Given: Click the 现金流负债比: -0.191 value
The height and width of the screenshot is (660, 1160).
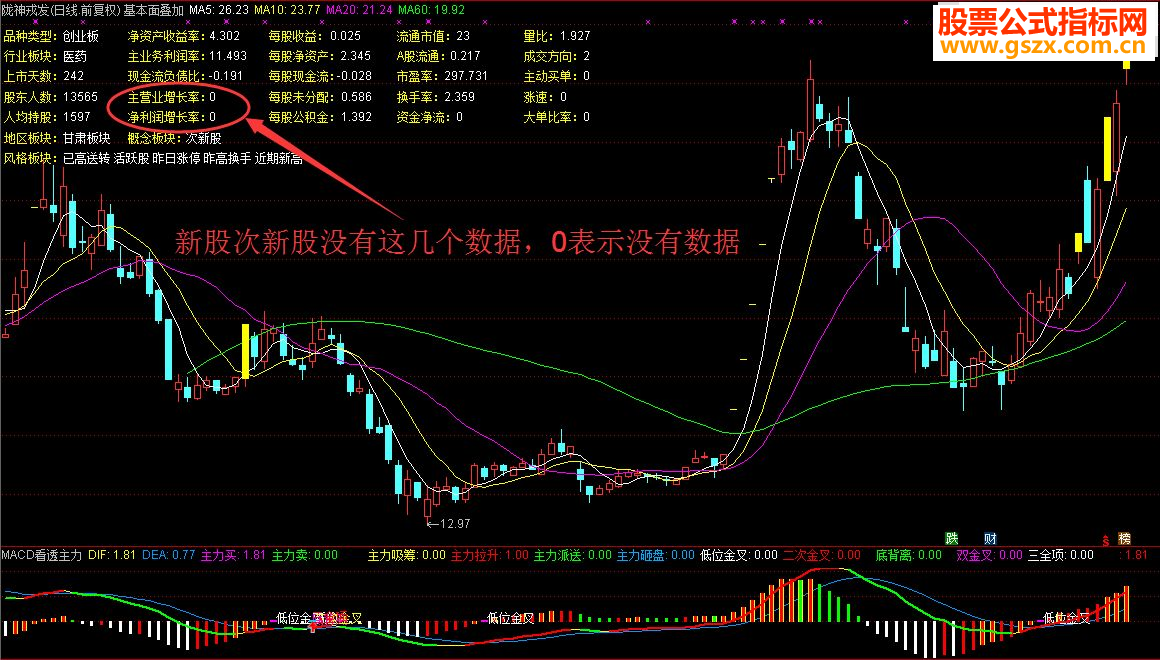Looking at the screenshot, I should pyautogui.click(x=185, y=75).
